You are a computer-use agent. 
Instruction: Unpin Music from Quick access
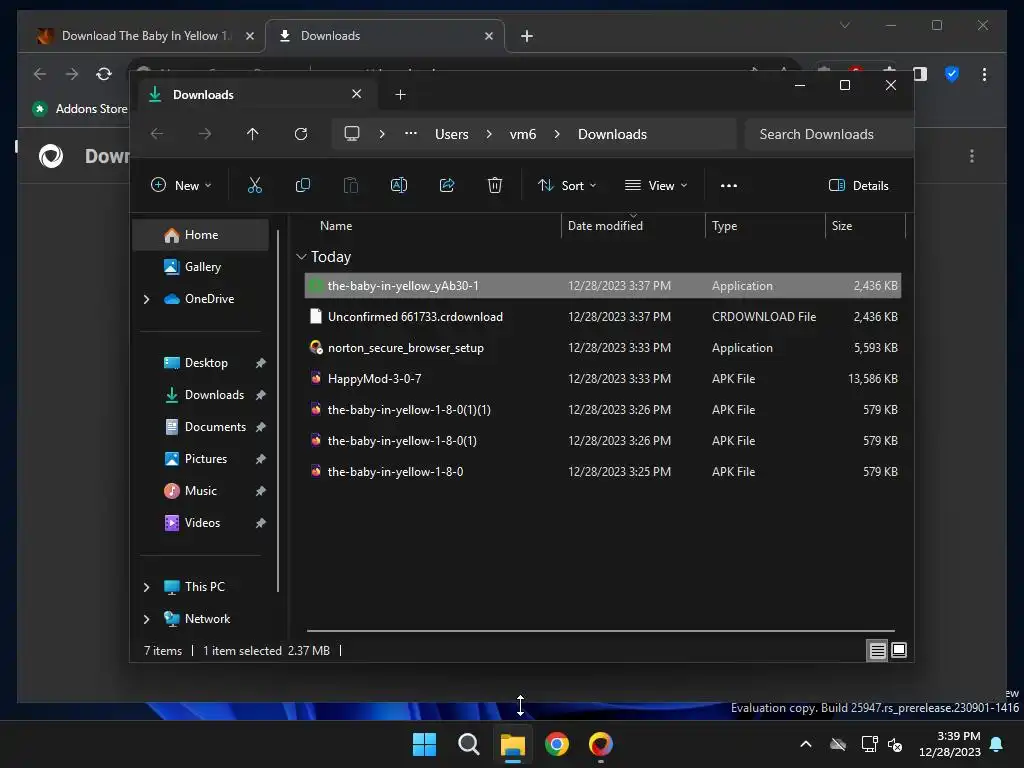click(x=261, y=491)
